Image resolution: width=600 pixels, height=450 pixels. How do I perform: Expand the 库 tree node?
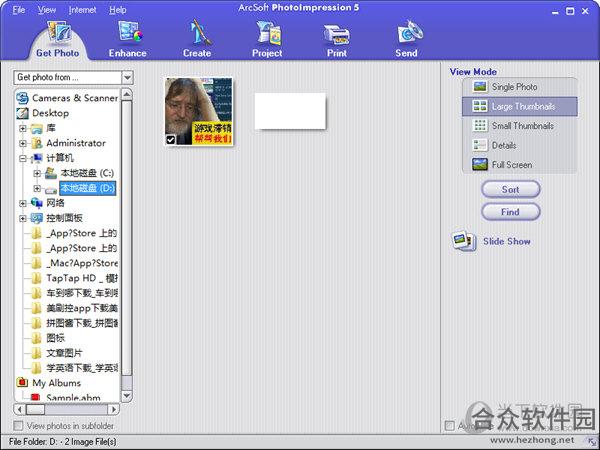tap(23, 128)
